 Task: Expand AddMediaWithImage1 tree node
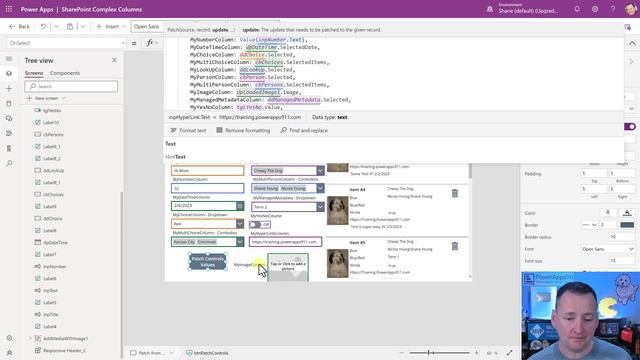(x=30, y=338)
